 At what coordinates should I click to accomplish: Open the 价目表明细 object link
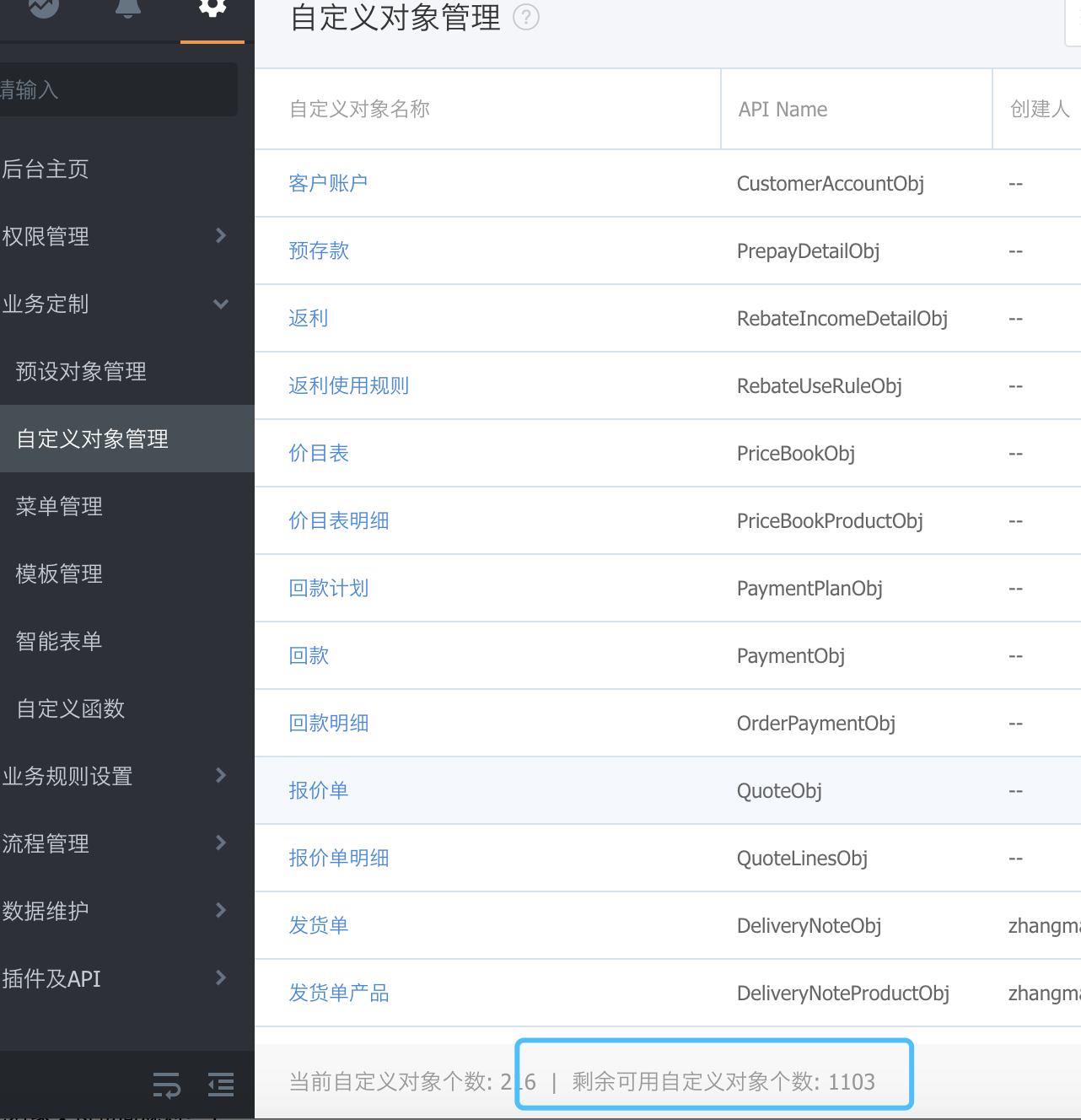339,520
